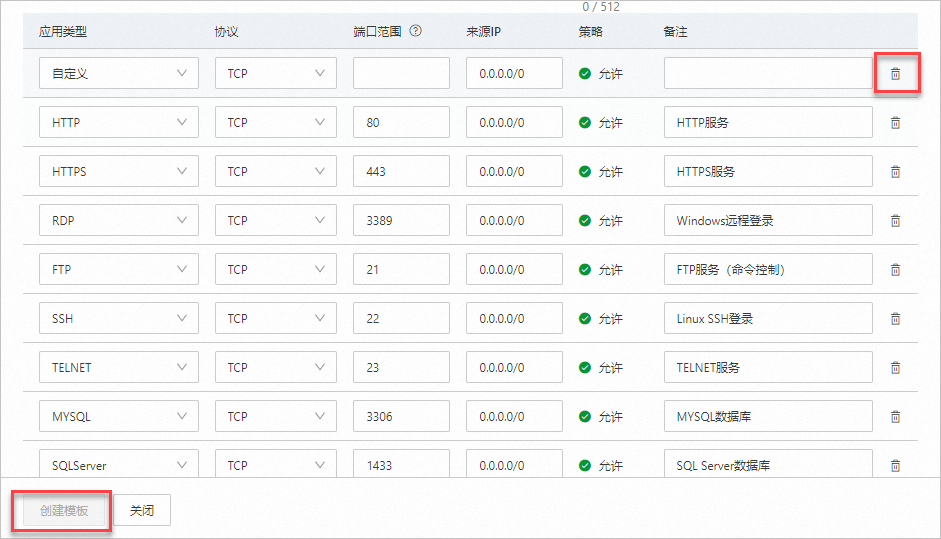Click port field containing 1433
Screen dimensions: 941x539
401,464
